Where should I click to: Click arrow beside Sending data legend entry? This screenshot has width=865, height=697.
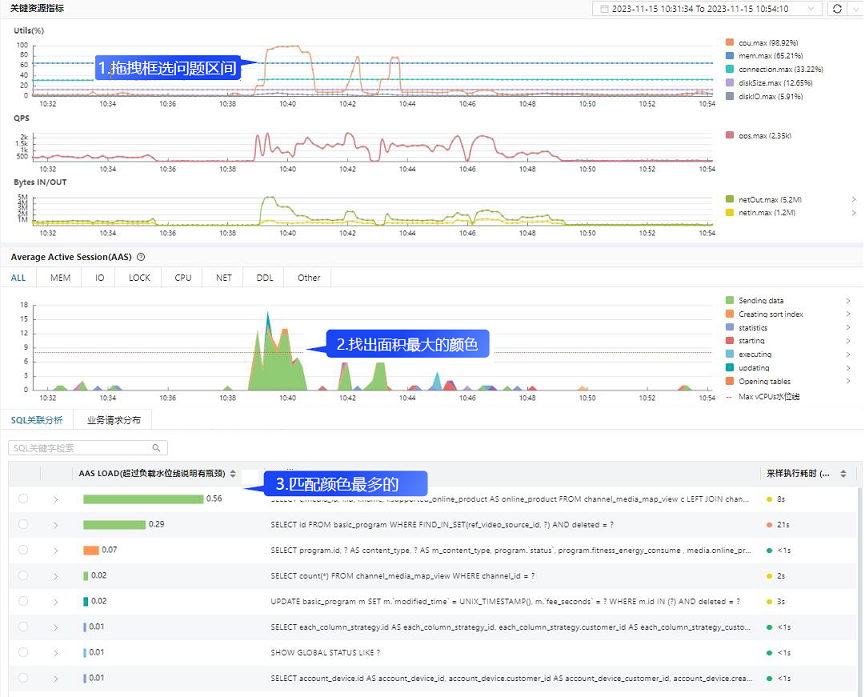coord(848,301)
